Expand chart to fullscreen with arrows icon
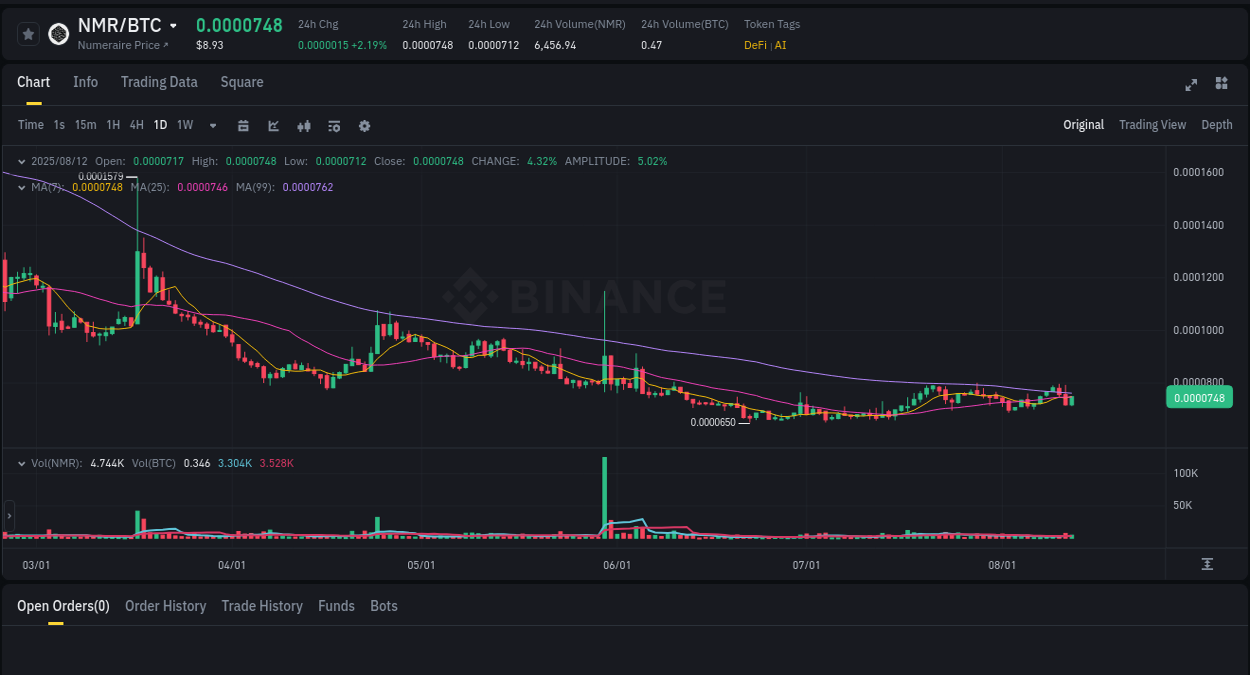Viewport: 1250px width, 675px height. 1190,85
